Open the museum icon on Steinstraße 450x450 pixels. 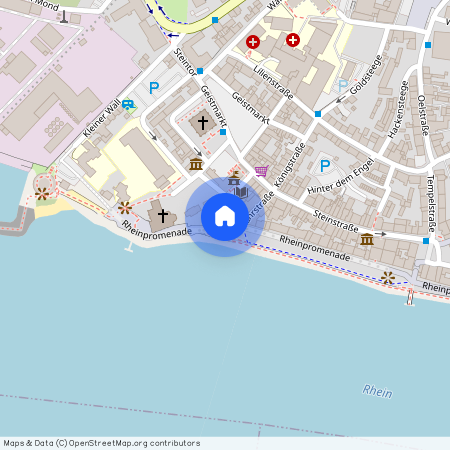pyautogui.click(x=367, y=239)
